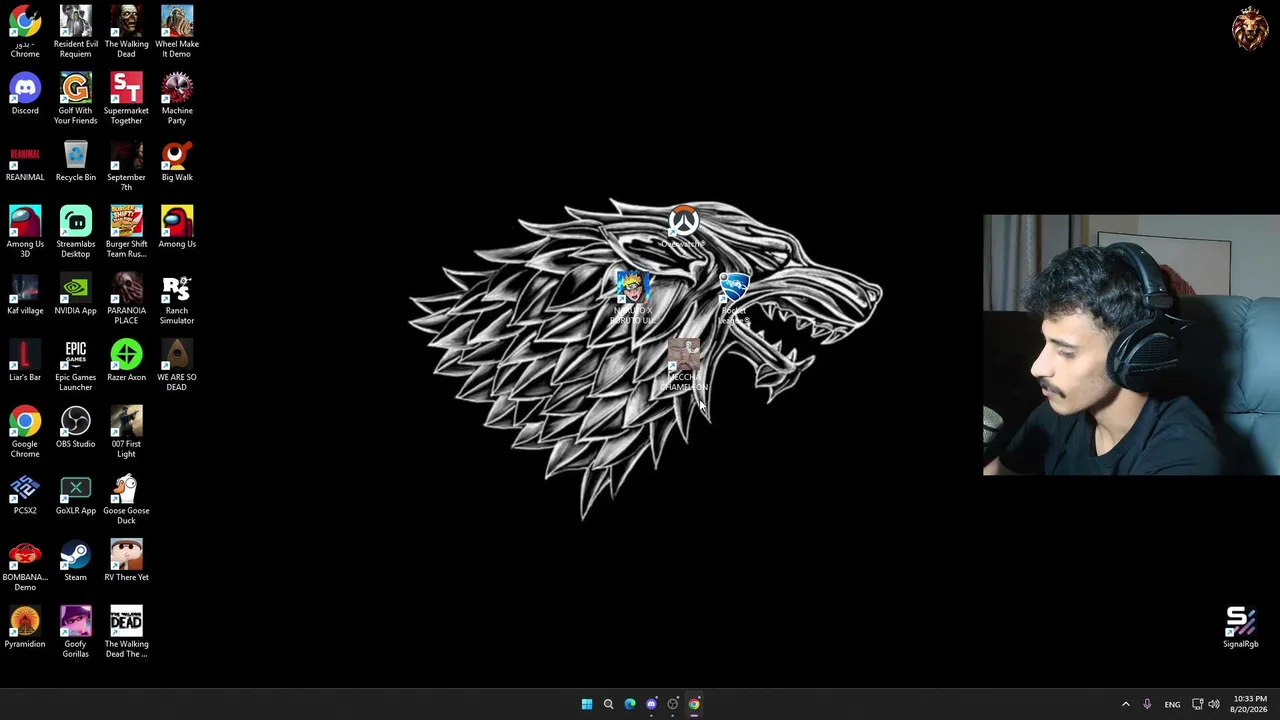1280x720 pixels.
Task: Open Microsoft Edge from the taskbar
Action: (630, 704)
